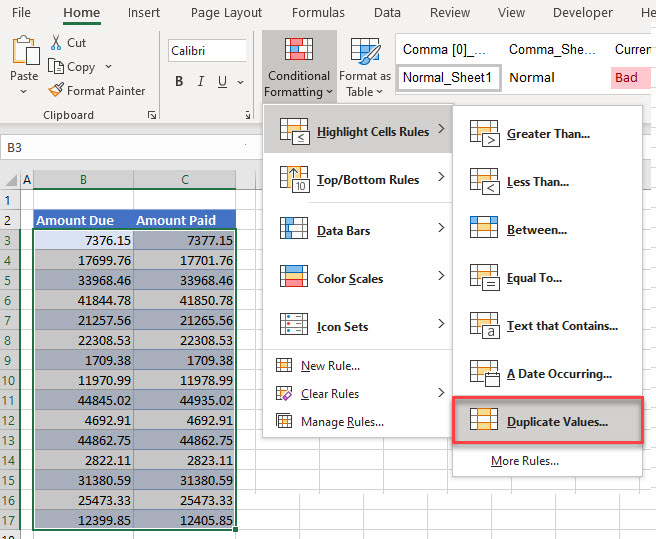Click More Rules at menu bottom

[524, 461]
